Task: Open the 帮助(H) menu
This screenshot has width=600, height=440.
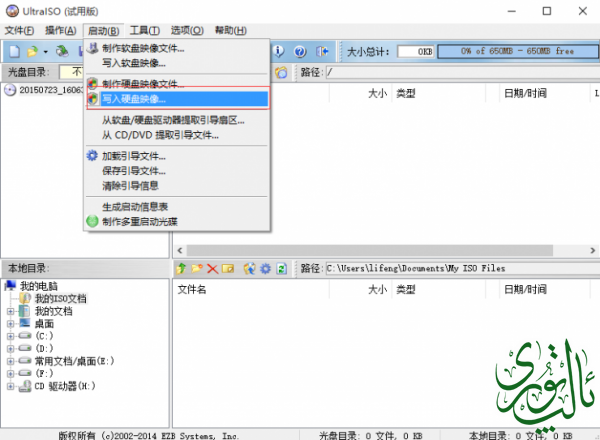Action: pos(231,30)
